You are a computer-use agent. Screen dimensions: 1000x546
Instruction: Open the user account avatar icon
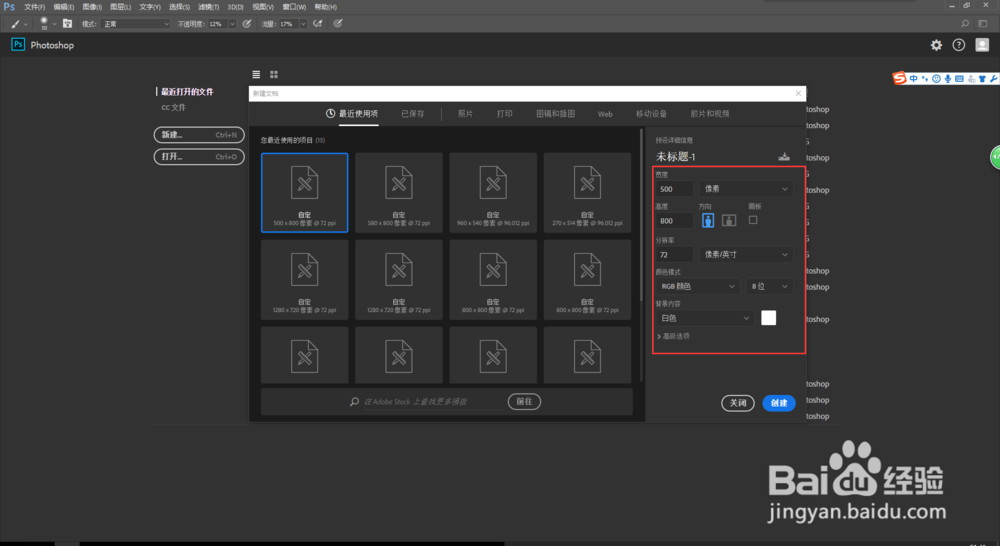982,45
